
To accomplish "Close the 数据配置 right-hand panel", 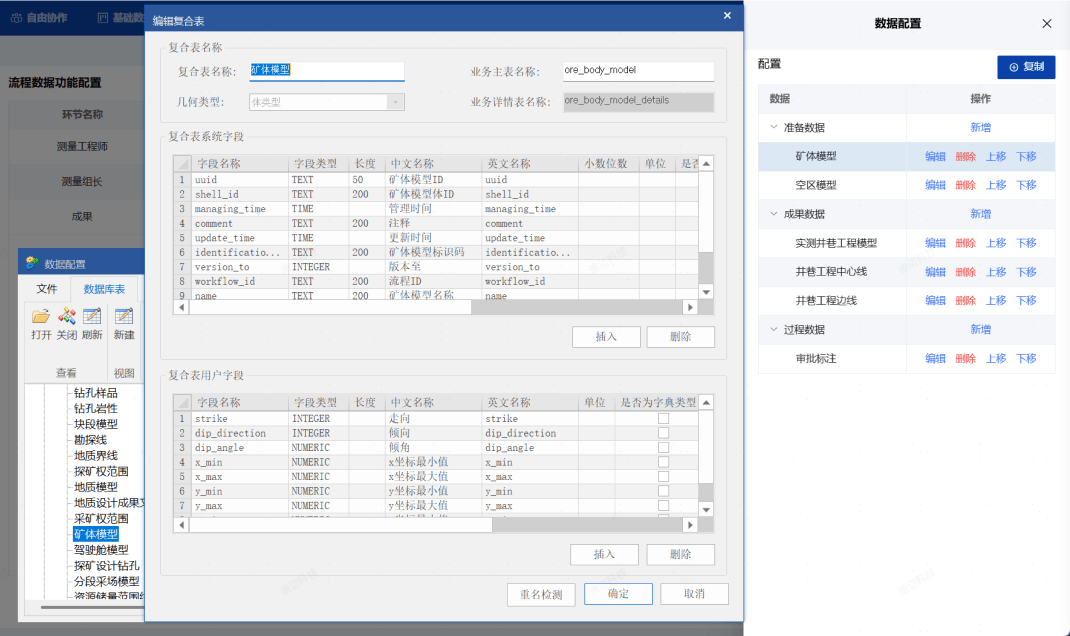I will 1047,24.
